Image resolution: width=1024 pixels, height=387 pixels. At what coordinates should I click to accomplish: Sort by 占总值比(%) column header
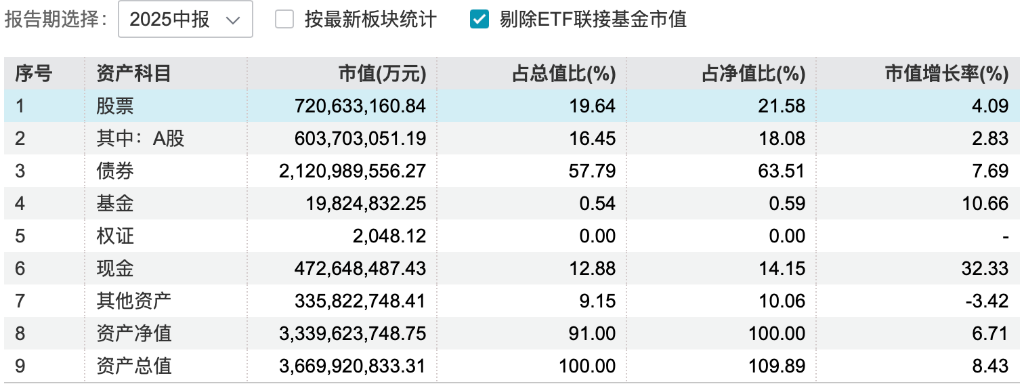563,74
